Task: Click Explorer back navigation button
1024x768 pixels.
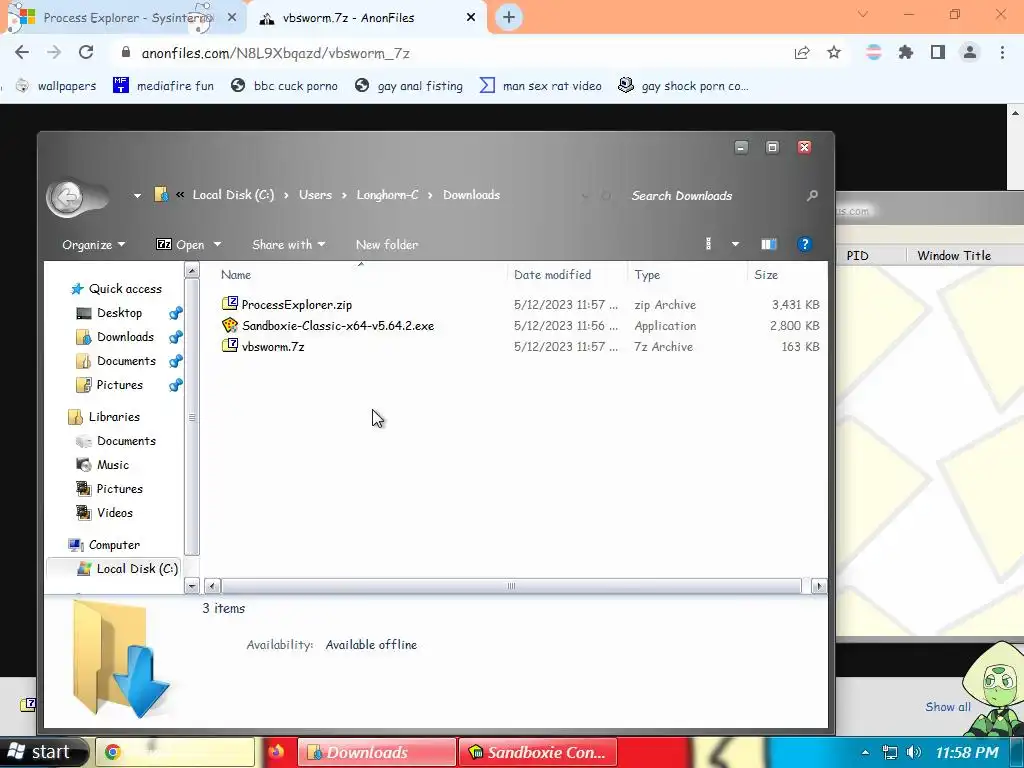Action: [67, 197]
